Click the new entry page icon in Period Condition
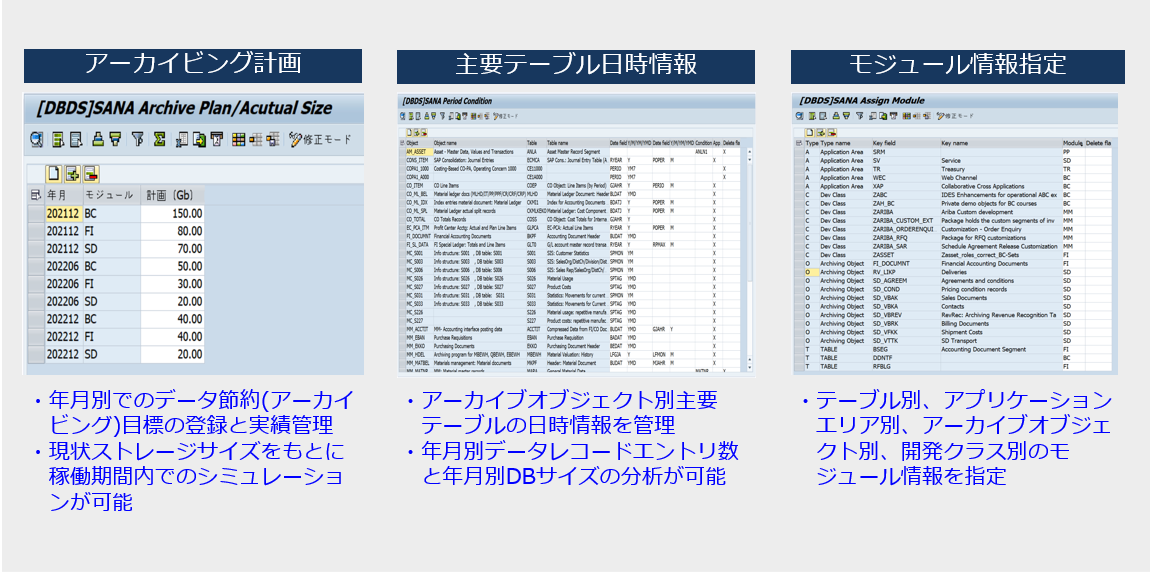The image size is (1150, 572). coord(410,133)
